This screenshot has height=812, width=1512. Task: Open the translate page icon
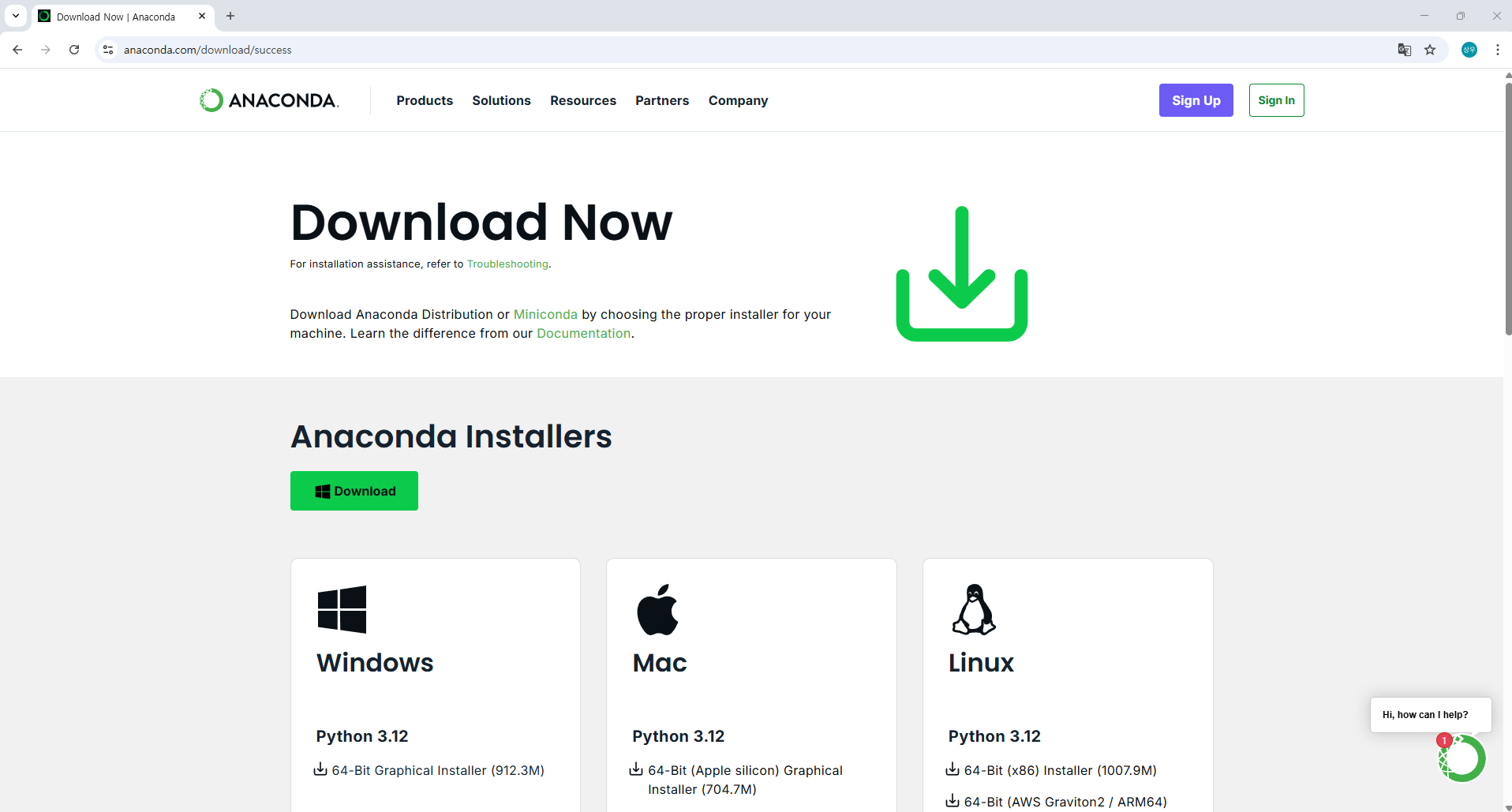click(1405, 50)
